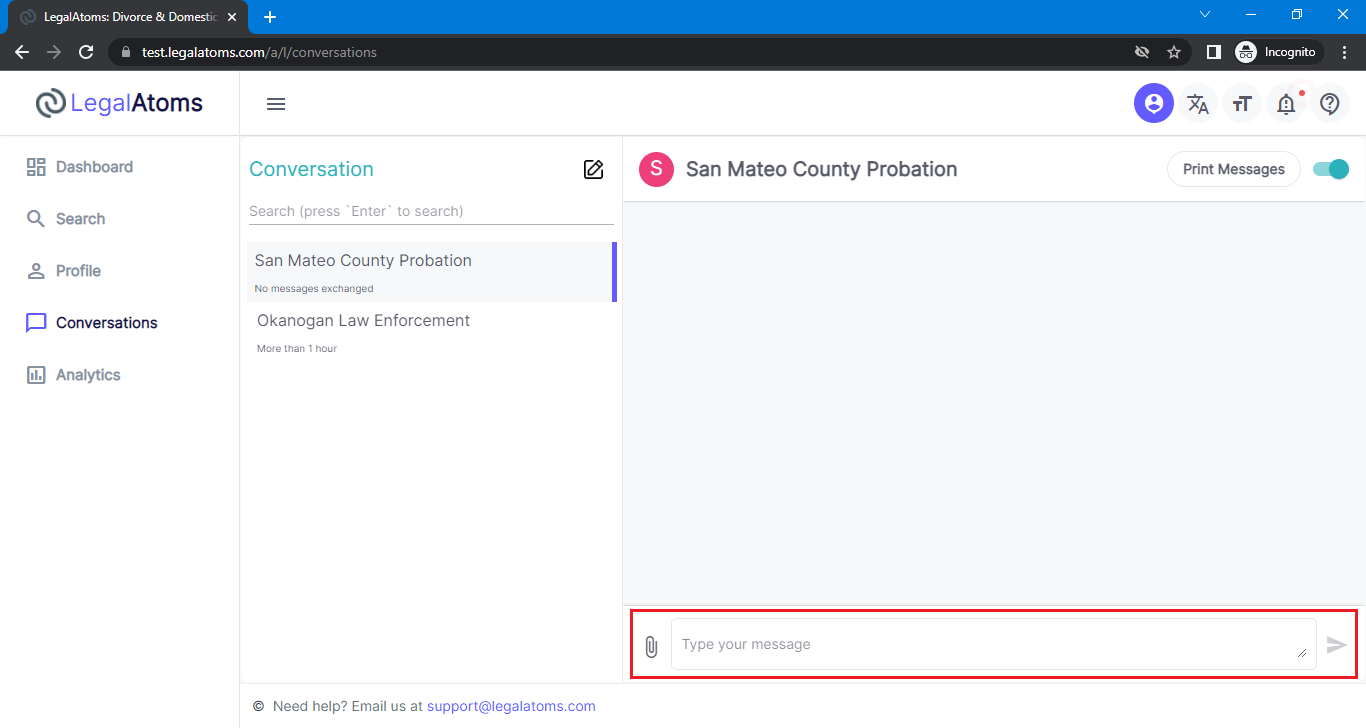The width and height of the screenshot is (1366, 728).
Task: Open the notifications bell
Action: pyautogui.click(x=1286, y=103)
